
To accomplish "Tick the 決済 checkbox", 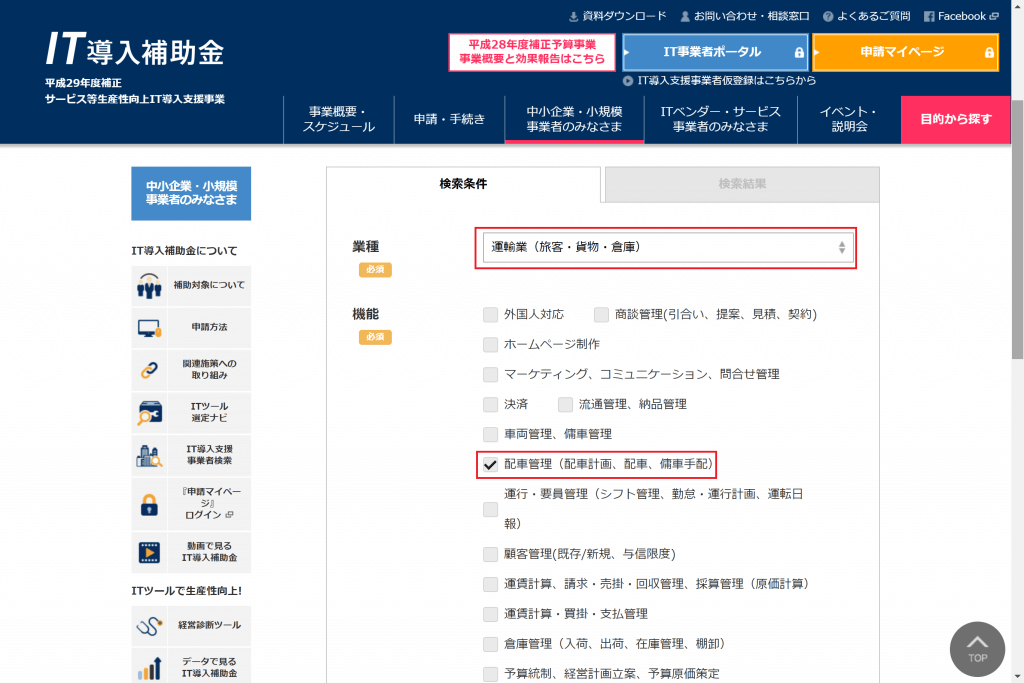I will [490, 404].
